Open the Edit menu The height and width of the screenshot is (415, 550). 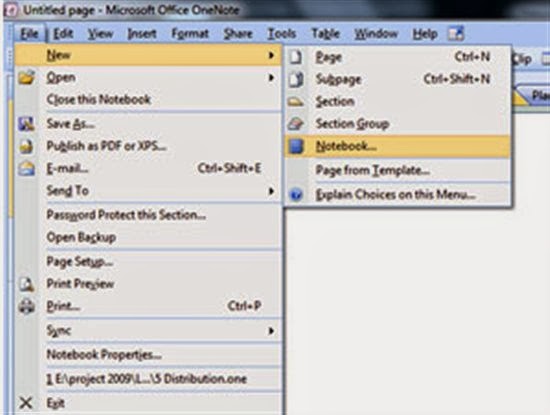click(x=63, y=34)
